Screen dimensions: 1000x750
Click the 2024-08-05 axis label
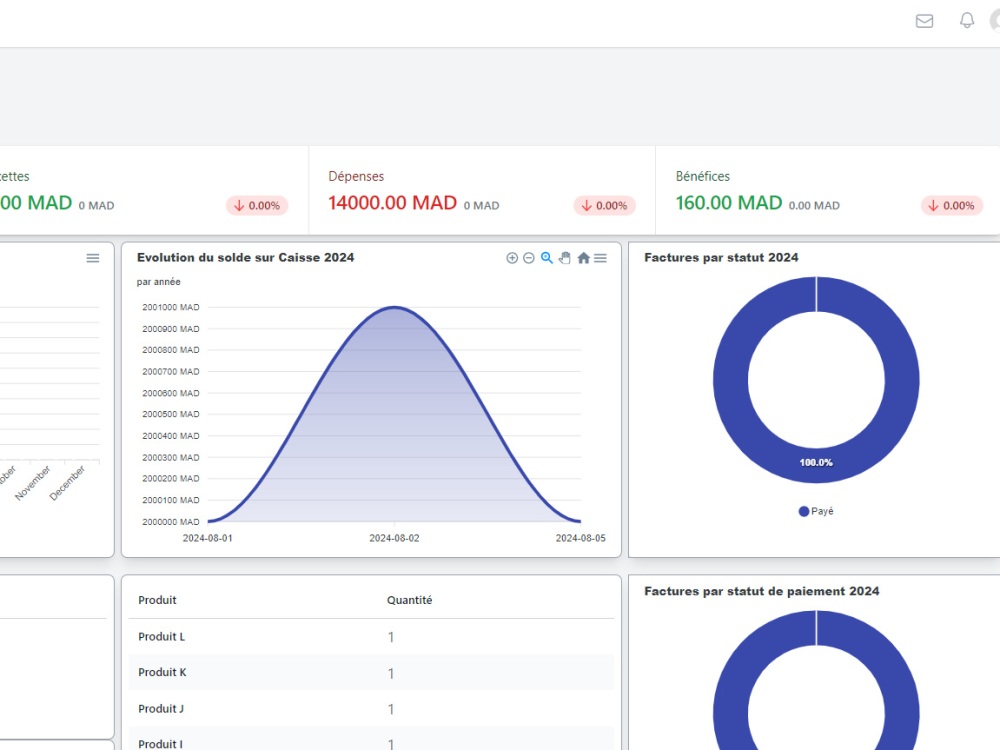coord(580,538)
